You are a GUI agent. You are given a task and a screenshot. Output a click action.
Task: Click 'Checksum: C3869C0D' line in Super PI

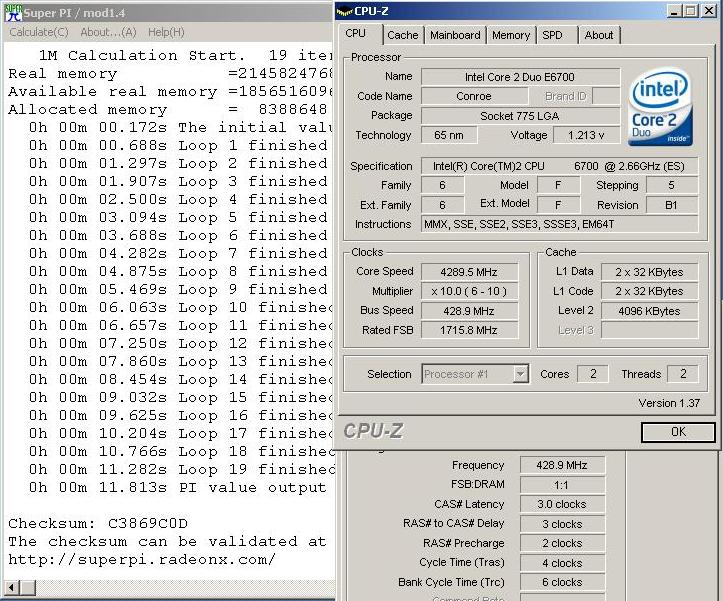(x=98, y=524)
